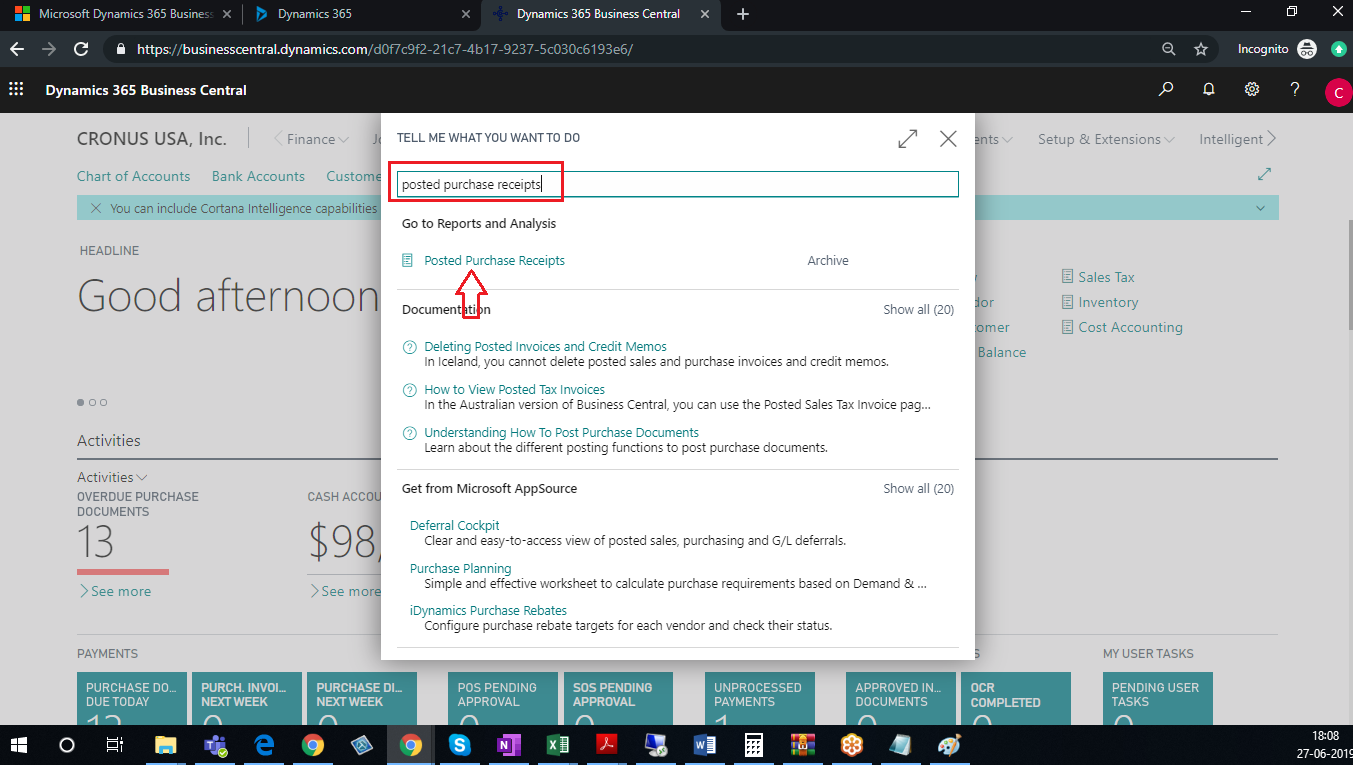Open the app launcher waffle icon
Image resolution: width=1353 pixels, height=765 pixels.
tap(16, 90)
